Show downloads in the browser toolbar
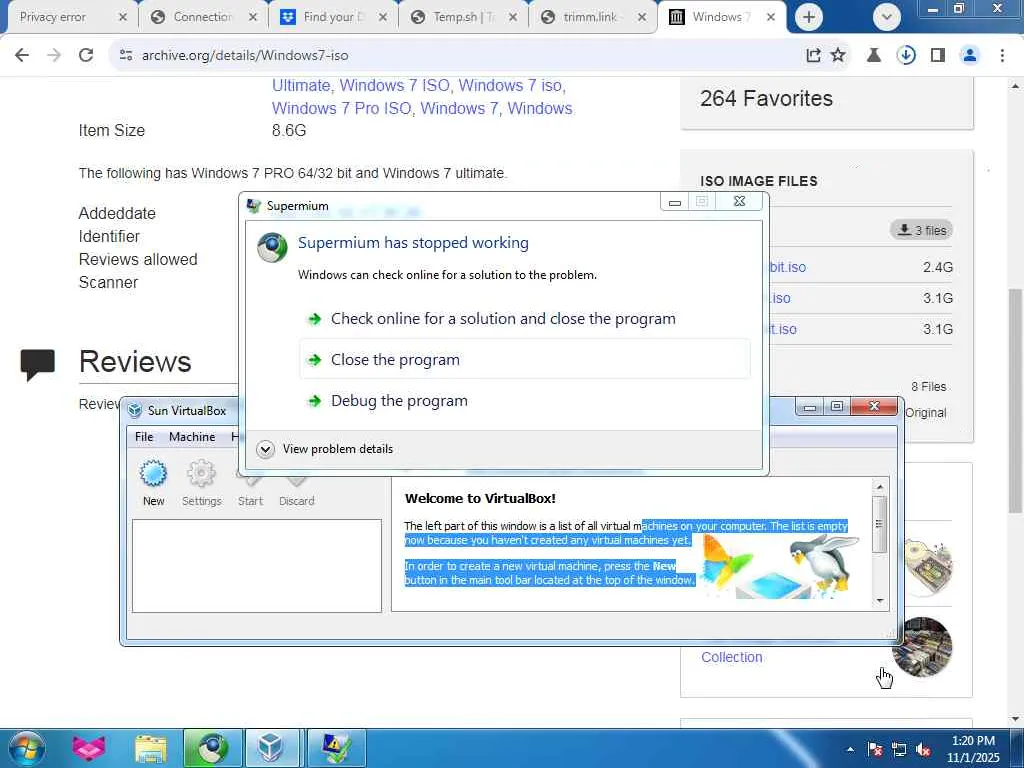 906,56
